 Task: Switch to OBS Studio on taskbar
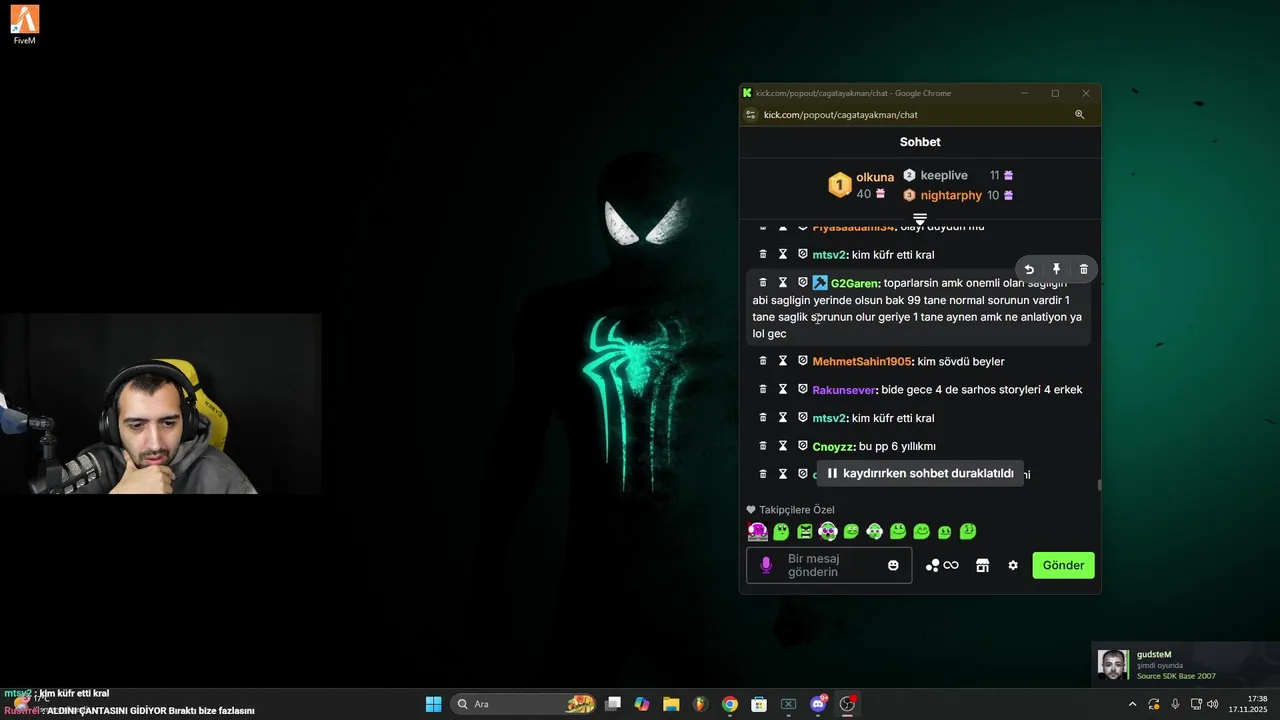(847, 704)
